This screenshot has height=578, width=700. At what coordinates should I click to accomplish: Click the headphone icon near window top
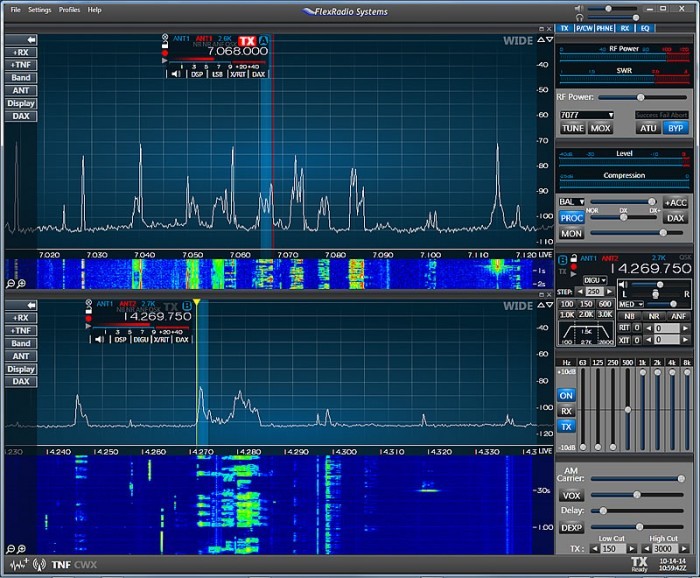coord(579,18)
